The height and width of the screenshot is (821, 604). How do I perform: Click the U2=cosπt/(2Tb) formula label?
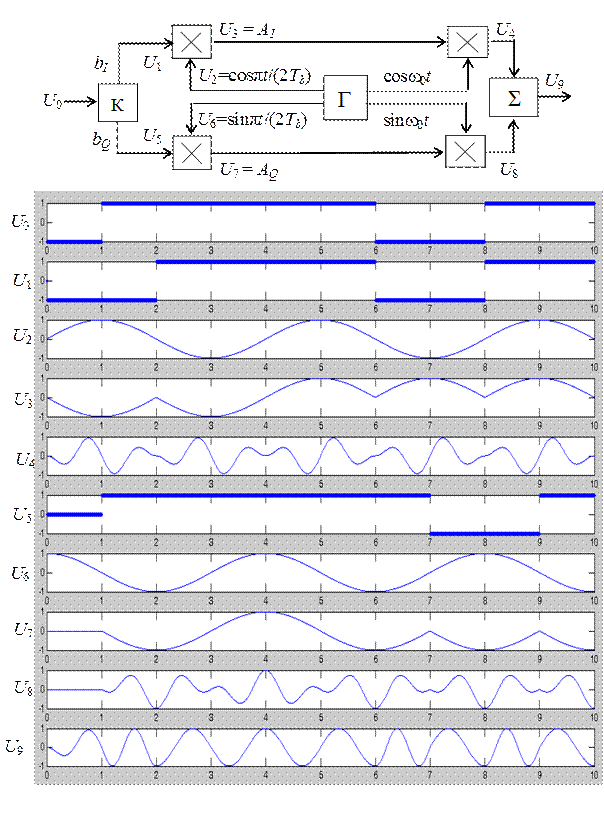(255, 76)
